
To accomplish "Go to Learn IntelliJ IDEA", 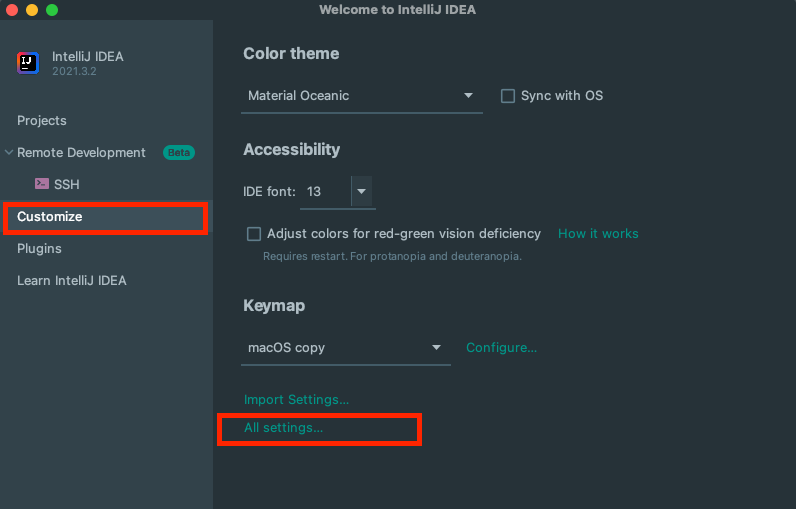I will click(x=72, y=281).
